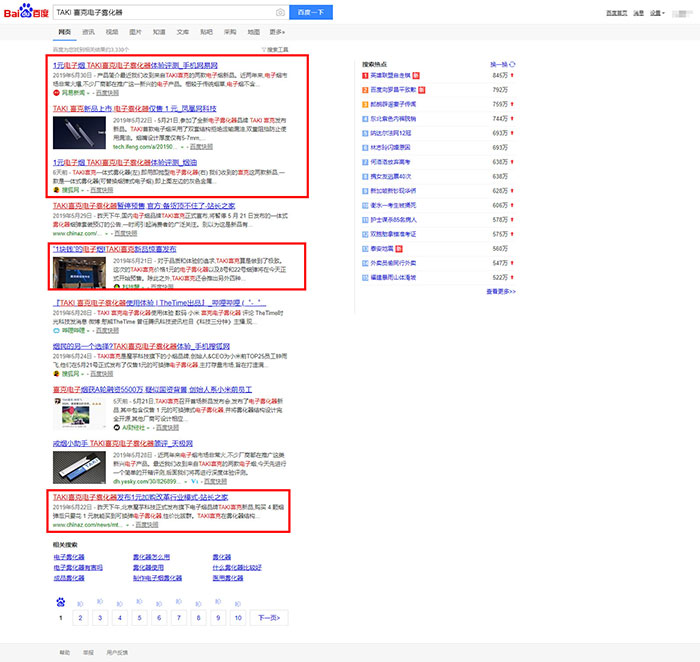The height and width of the screenshot is (662, 700).
Task: Open the 文库 tab
Action: (183, 32)
